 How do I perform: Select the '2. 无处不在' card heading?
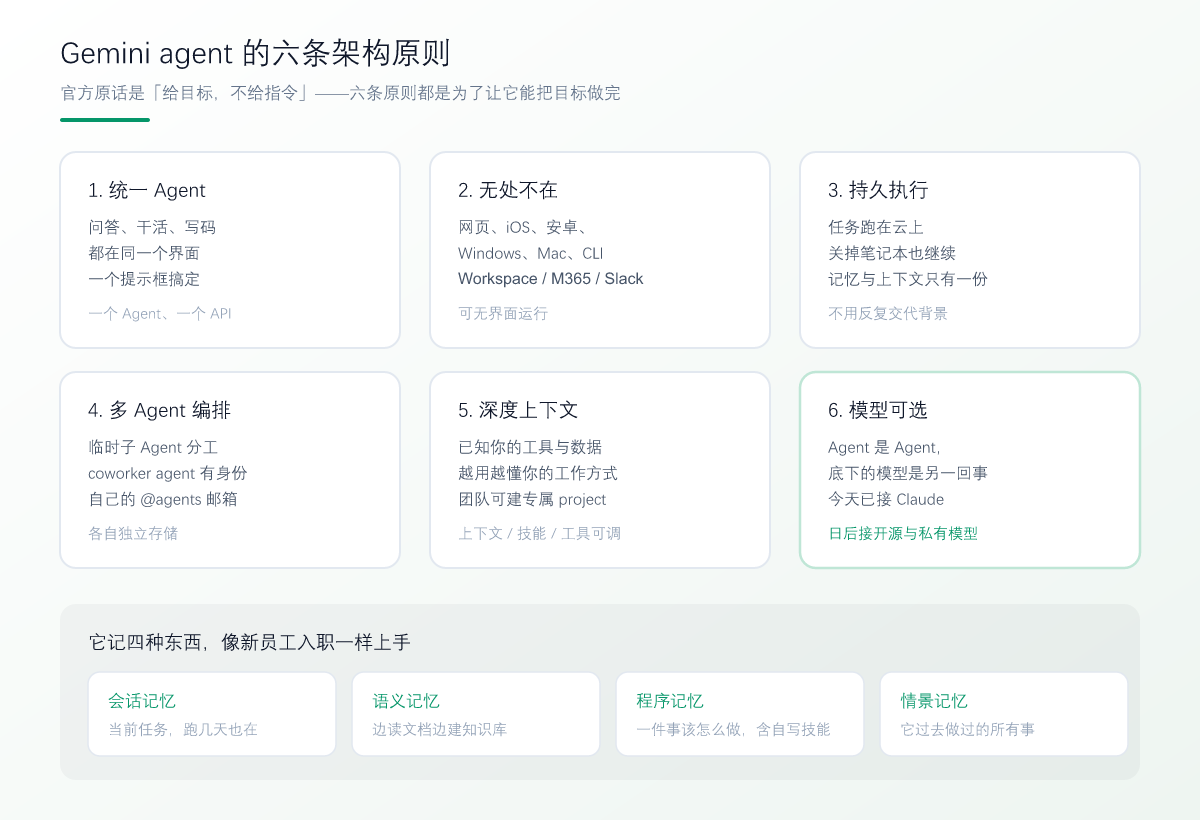click(508, 190)
